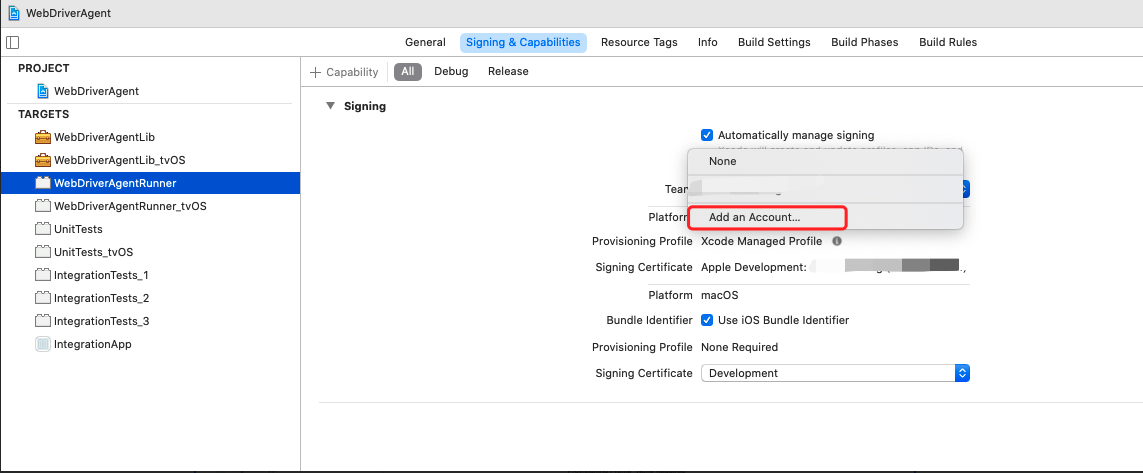Viewport: 1143px width, 473px height.
Task: Click the Provisioning Profile info icon
Action: 837,241
